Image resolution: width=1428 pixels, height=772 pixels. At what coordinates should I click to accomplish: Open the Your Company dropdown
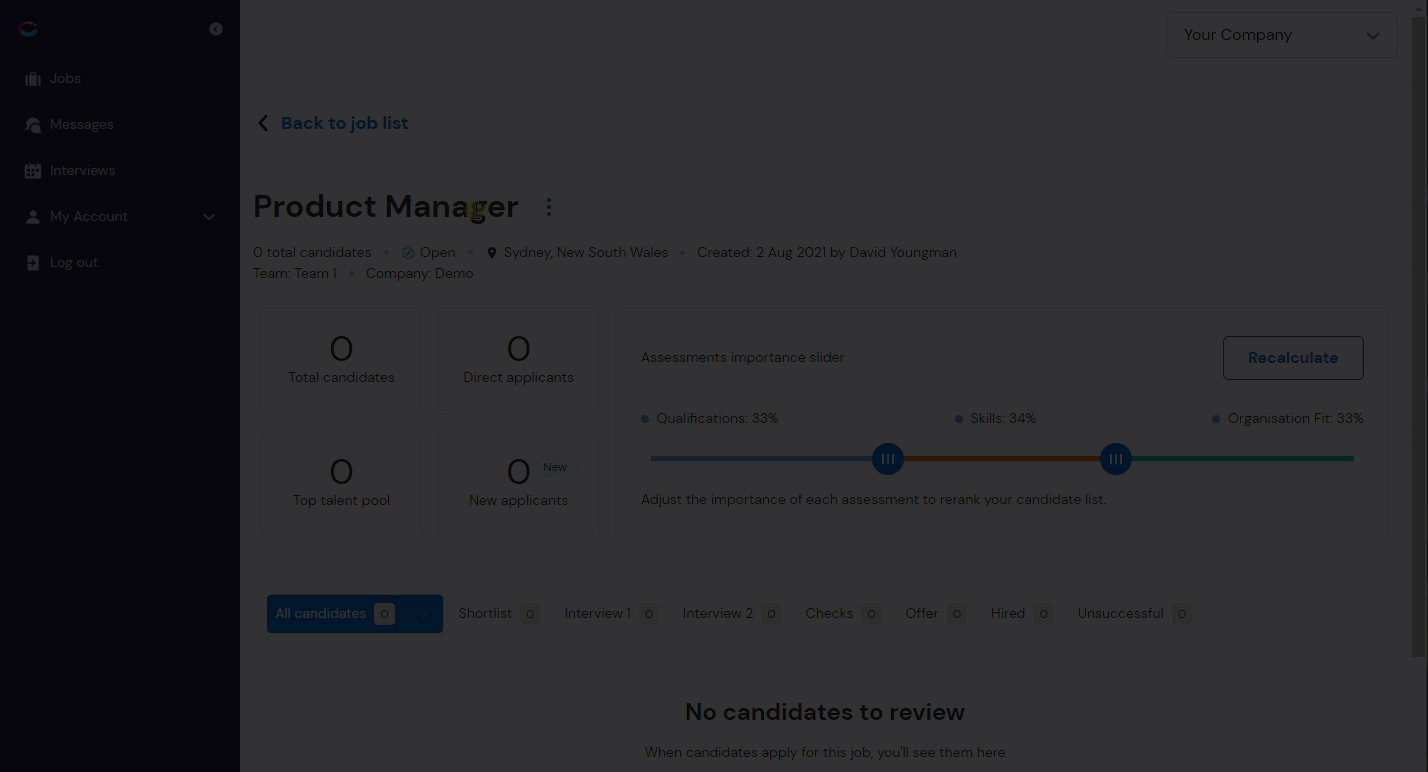[1282, 35]
